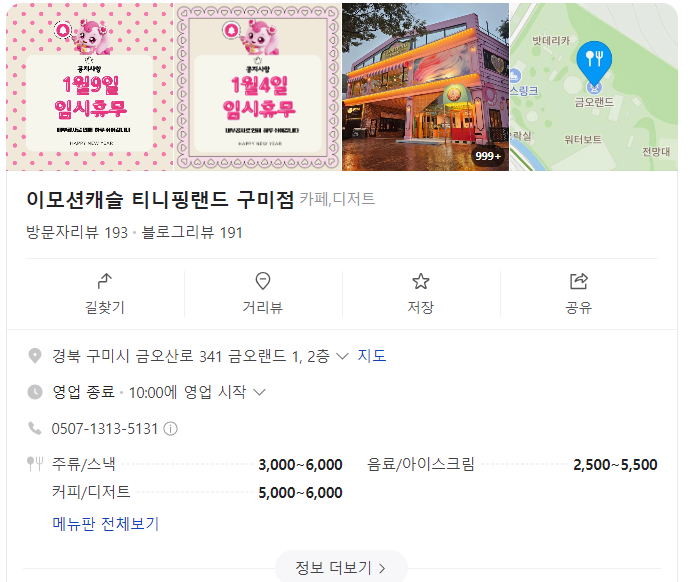Open the 정보 더보기 more info button
Viewport: 697px width, 582px height.
[x=341, y=567]
